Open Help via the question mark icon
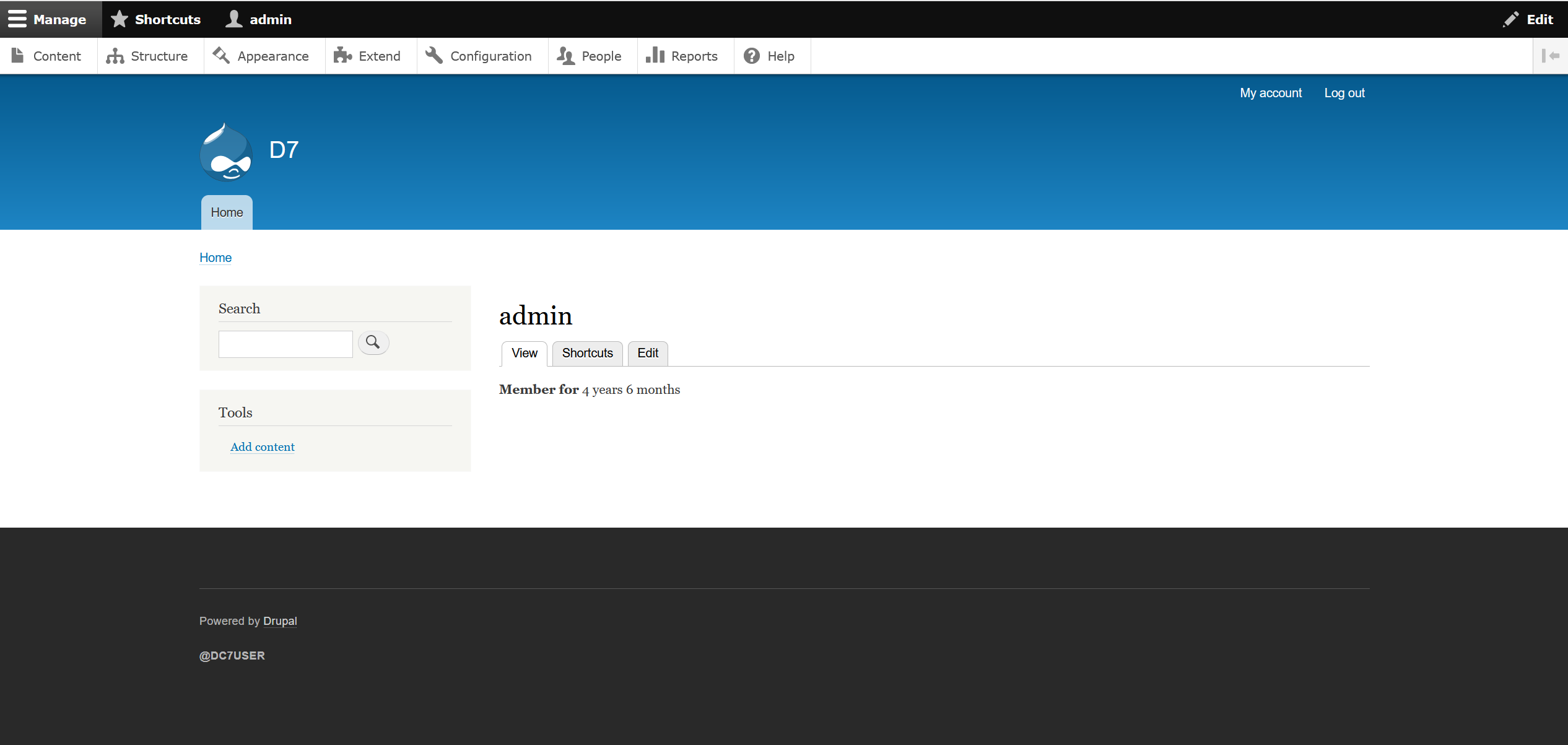Viewport: 1568px width, 745px height. pyautogui.click(x=752, y=56)
